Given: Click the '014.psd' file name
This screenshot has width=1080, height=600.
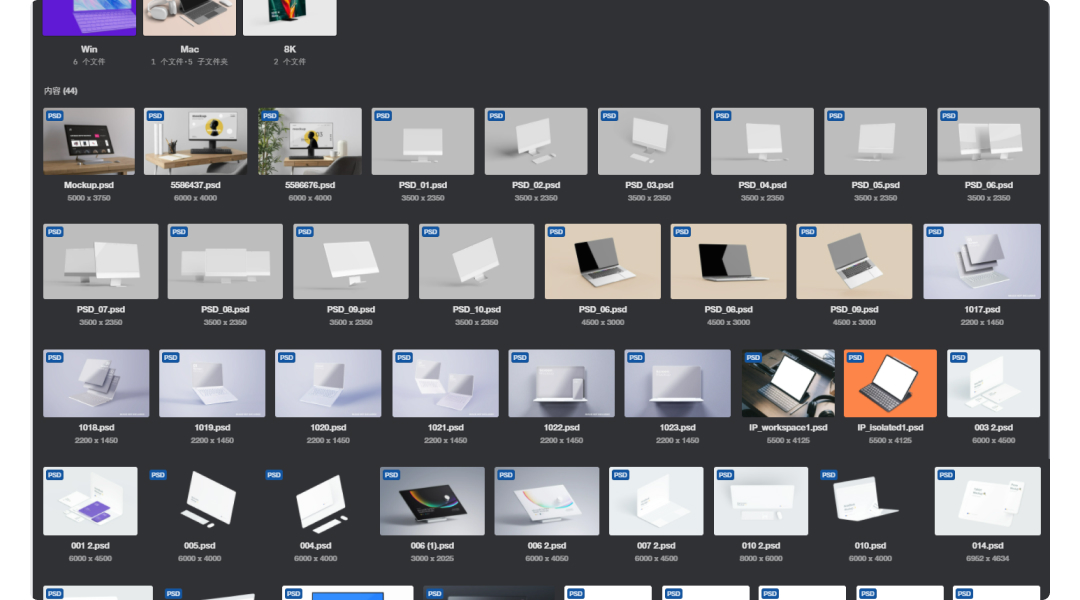Looking at the screenshot, I should (988, 546).
